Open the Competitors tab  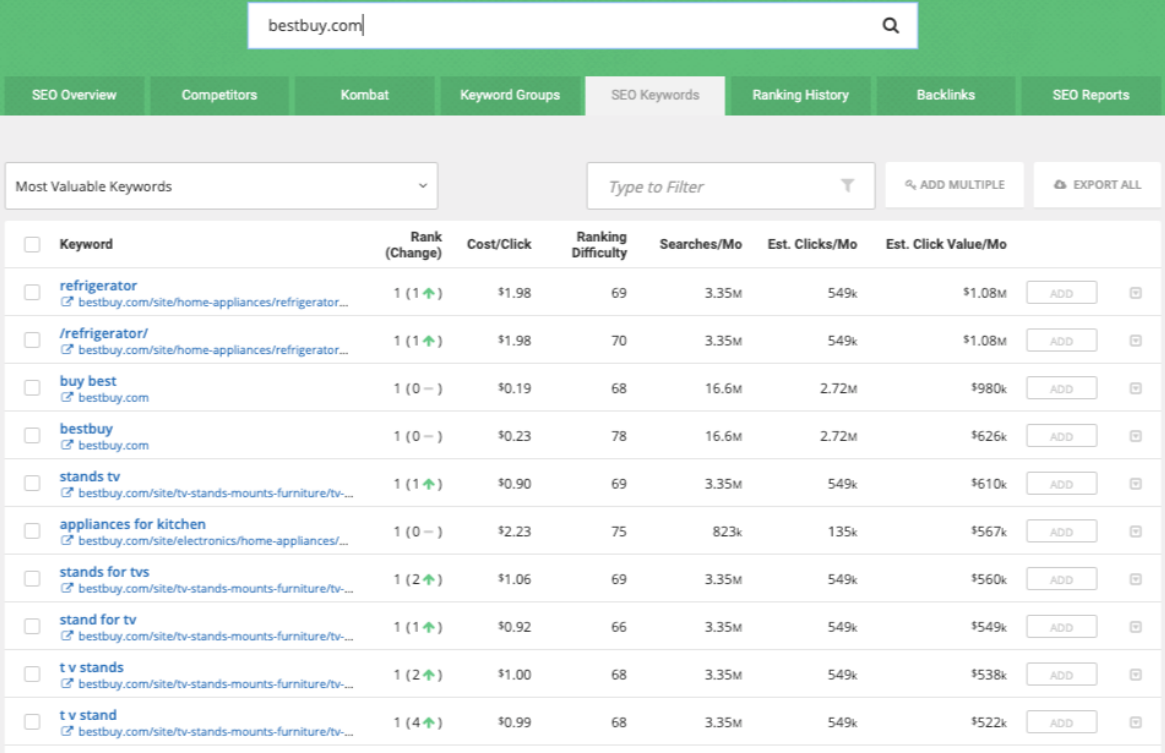[x=219, y=95]
